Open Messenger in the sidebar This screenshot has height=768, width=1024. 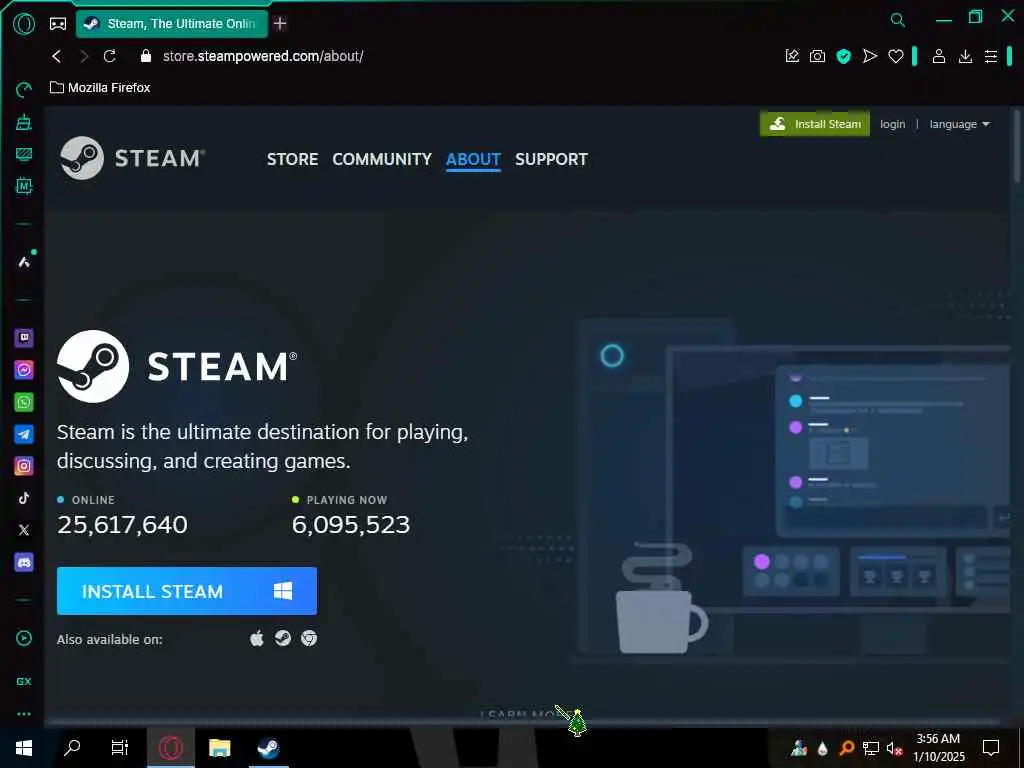(x=24, y=370)
